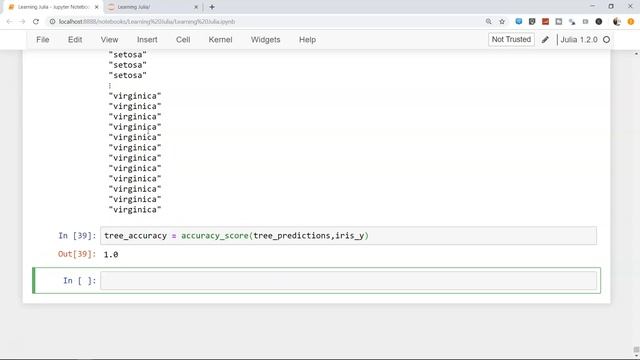The width and height of the screenshot is (640, 360).
Task: Click the In [39]: prompt label
Action: coord(77,236)
